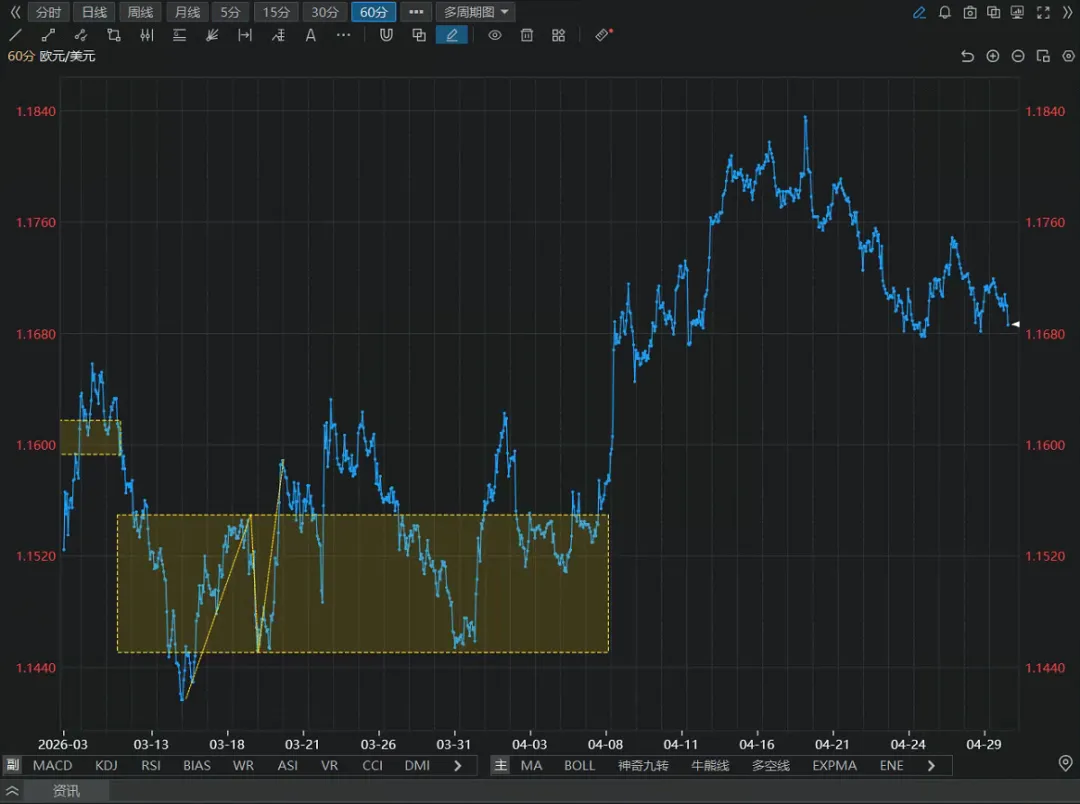Image resolution: width=1080 pixels, height=804 pixels.
Task: Expand right panel with double-chevron
Action: pos(1068,12)
